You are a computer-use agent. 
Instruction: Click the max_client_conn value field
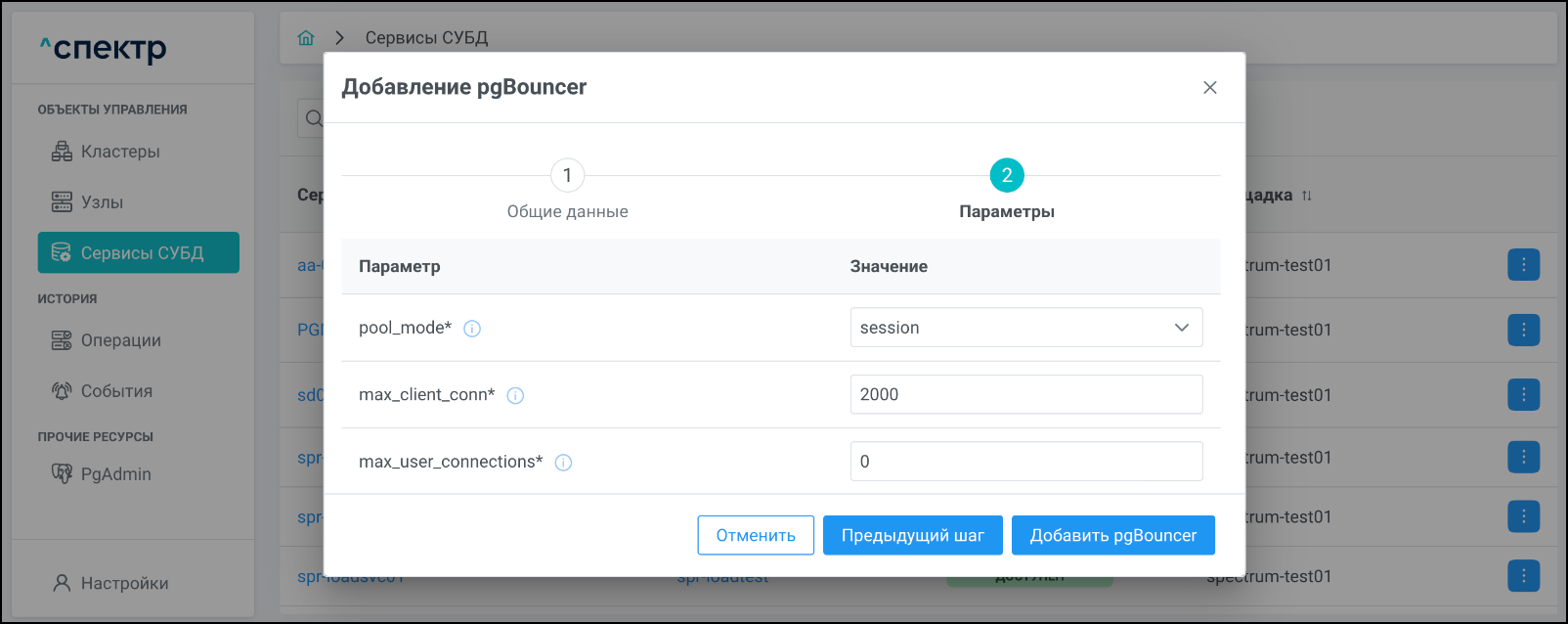(x=1025, y=394)
